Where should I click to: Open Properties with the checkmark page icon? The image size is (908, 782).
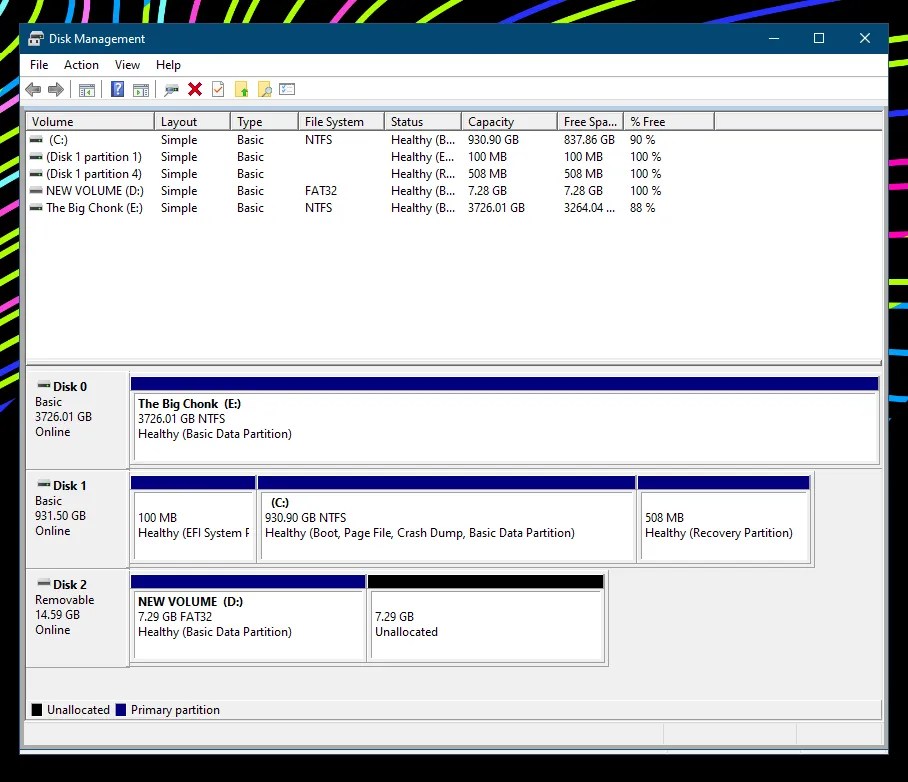(218, 89)
